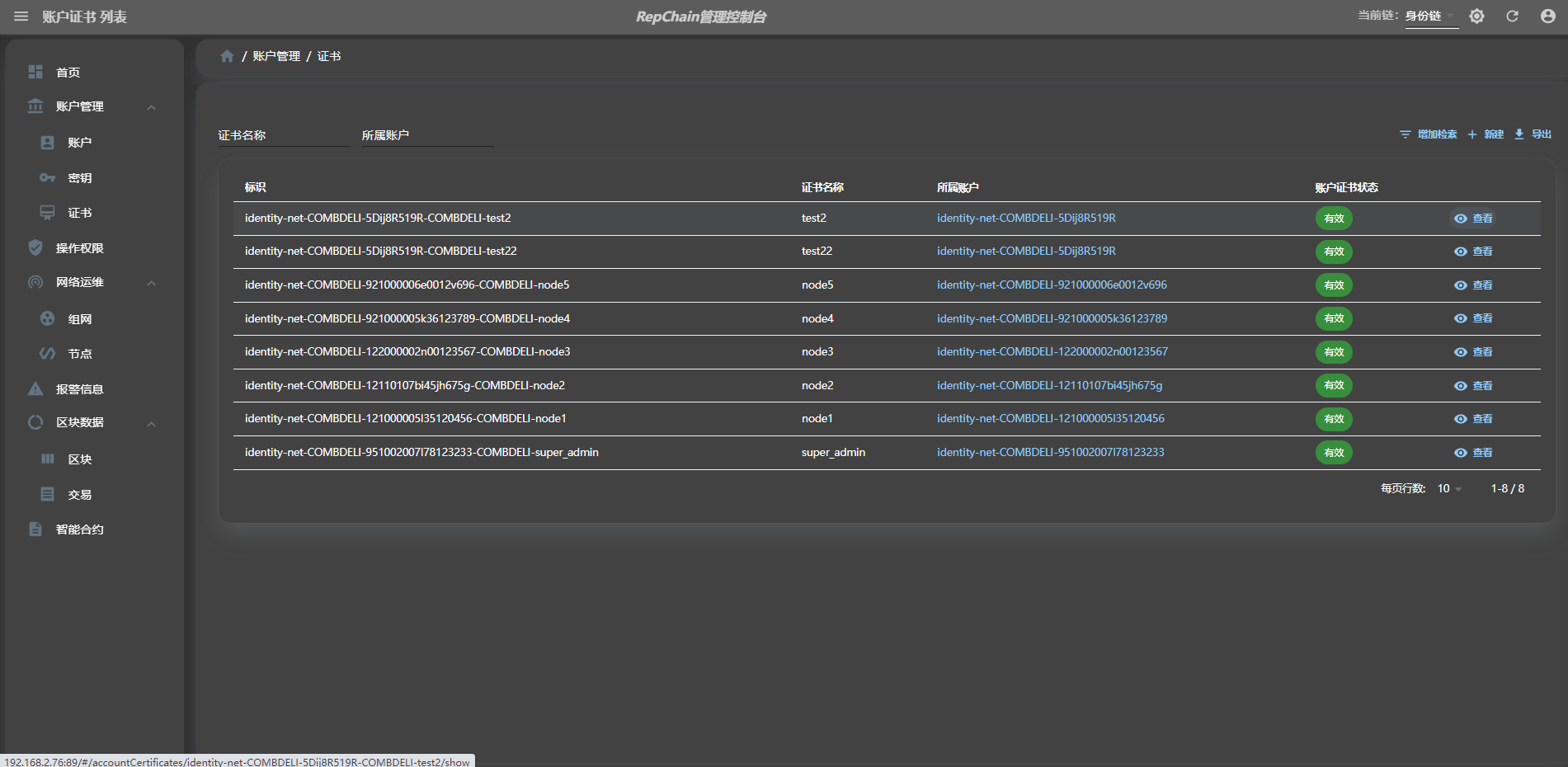Click the 操作权限 shield icon
The width and height of the screenshot is (1568, 767).
[35, 247]
